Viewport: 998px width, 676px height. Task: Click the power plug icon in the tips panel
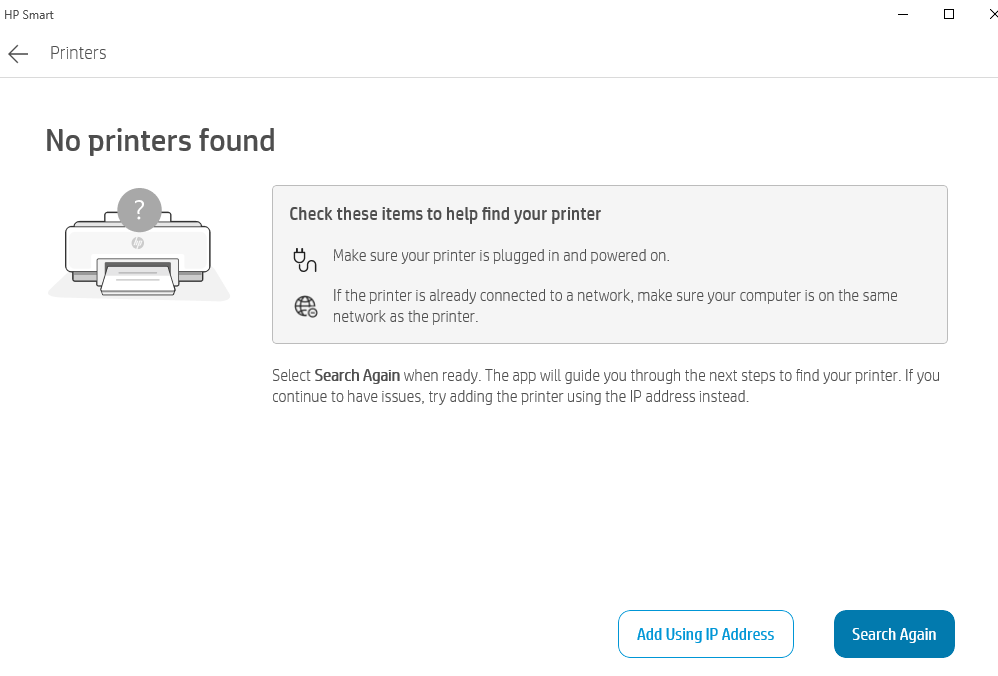coord(303,259)
